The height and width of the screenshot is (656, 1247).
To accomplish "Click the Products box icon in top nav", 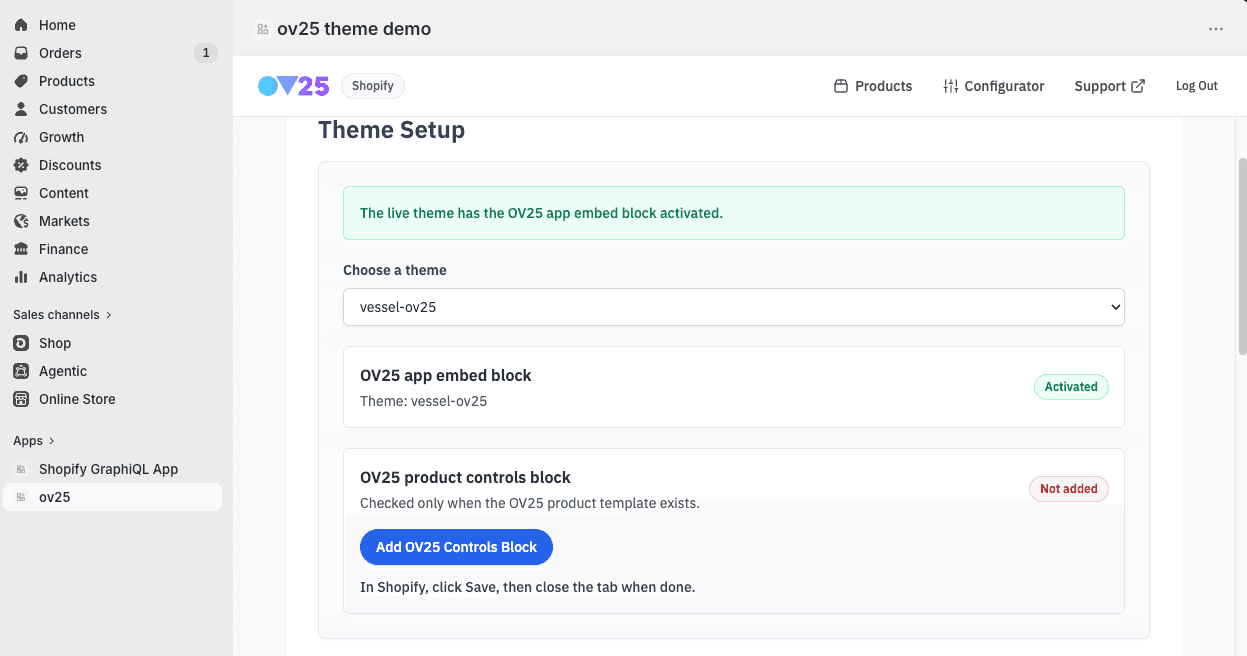I will (x=841, y=86).
